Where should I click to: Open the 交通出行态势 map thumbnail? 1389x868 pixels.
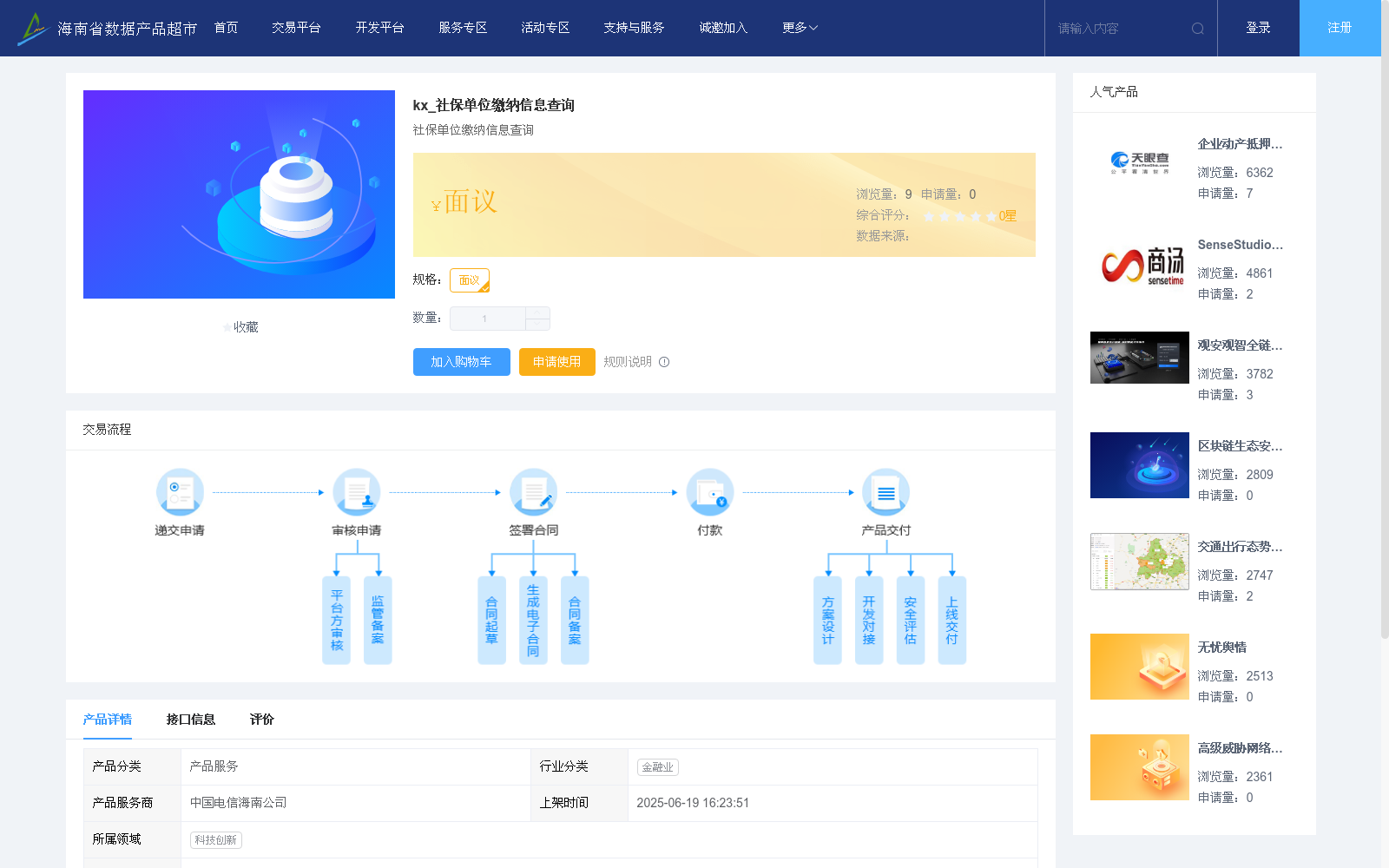[1140, 562]
